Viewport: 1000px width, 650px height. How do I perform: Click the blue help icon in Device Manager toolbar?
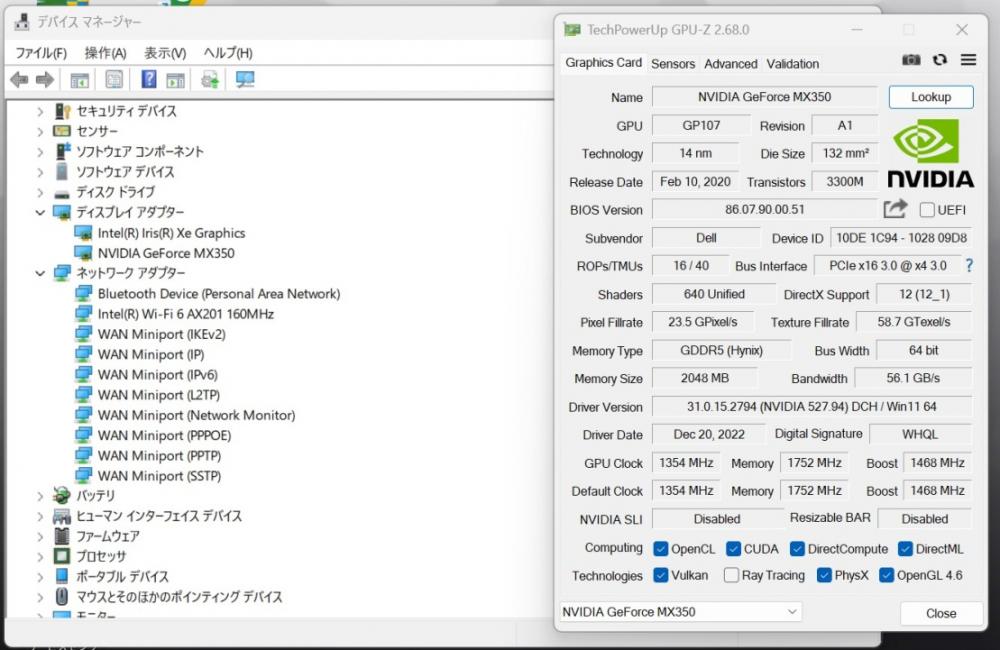click(x=148, y=80)
